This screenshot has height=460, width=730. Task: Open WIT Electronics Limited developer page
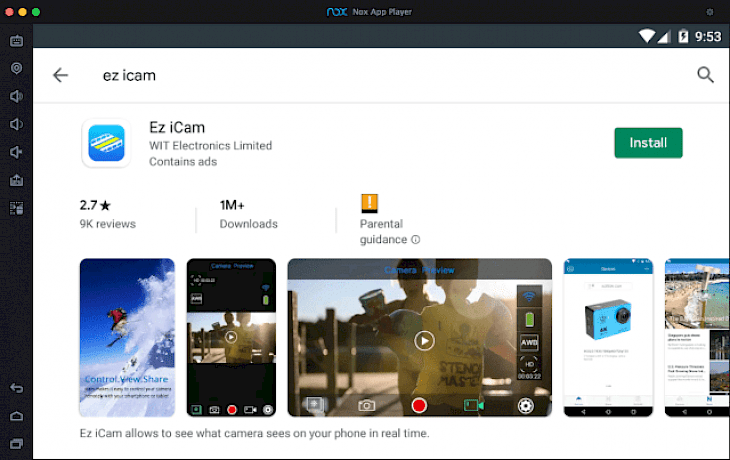210,146
